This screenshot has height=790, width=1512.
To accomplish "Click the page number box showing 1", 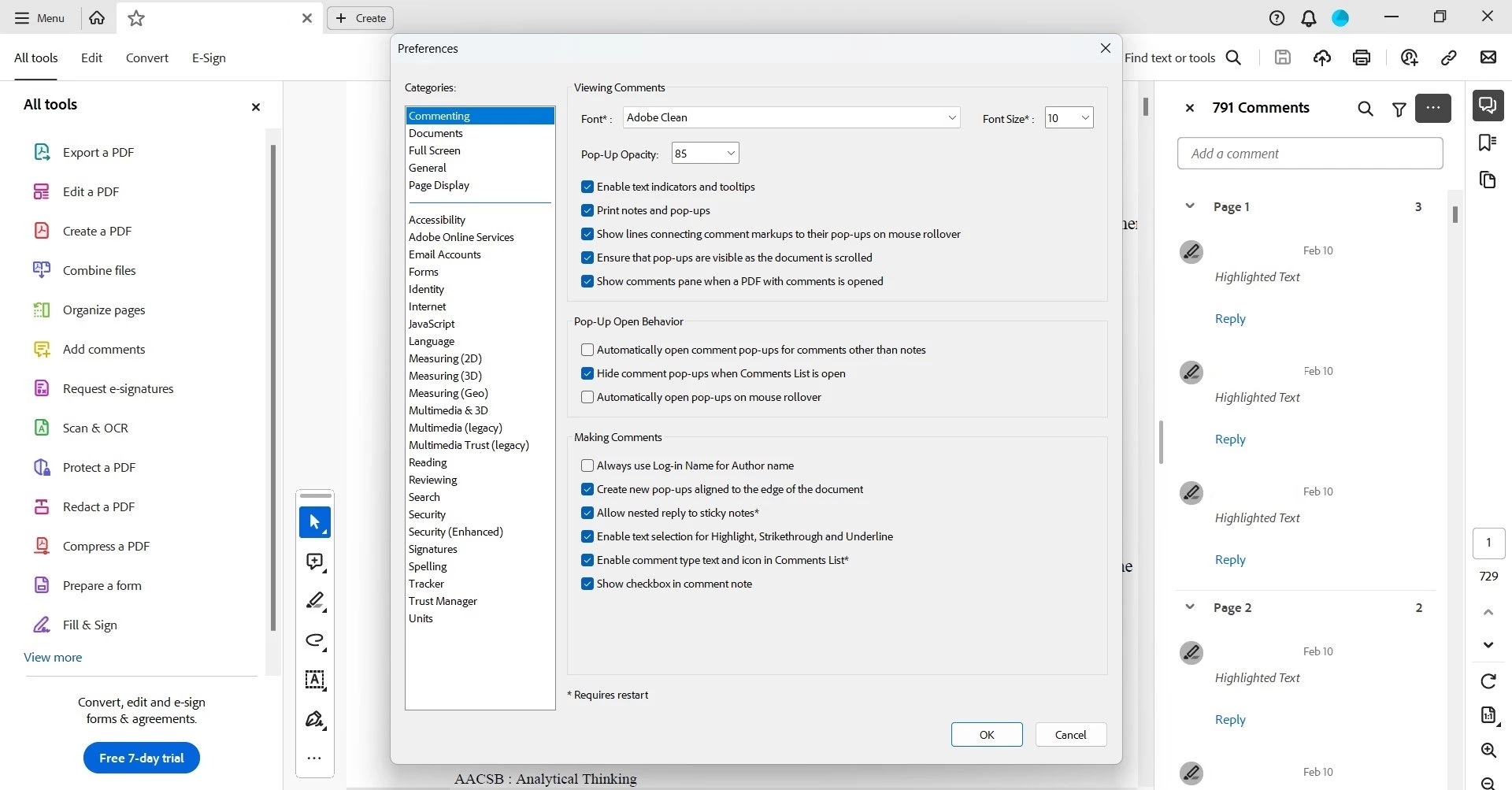I will [x=1488, y=543].
